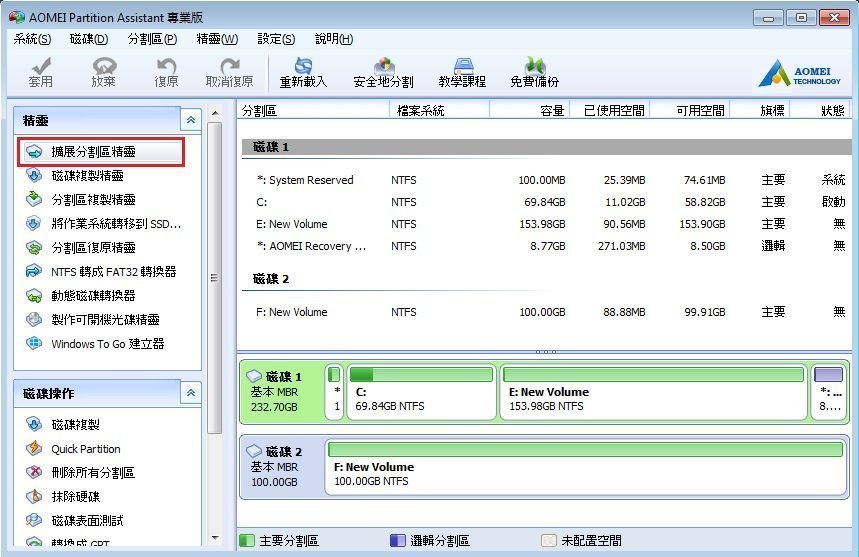Select purple logical recovery block in disk map
The height and width of the screenshot is (557, 859).
(x=829, y=392)
